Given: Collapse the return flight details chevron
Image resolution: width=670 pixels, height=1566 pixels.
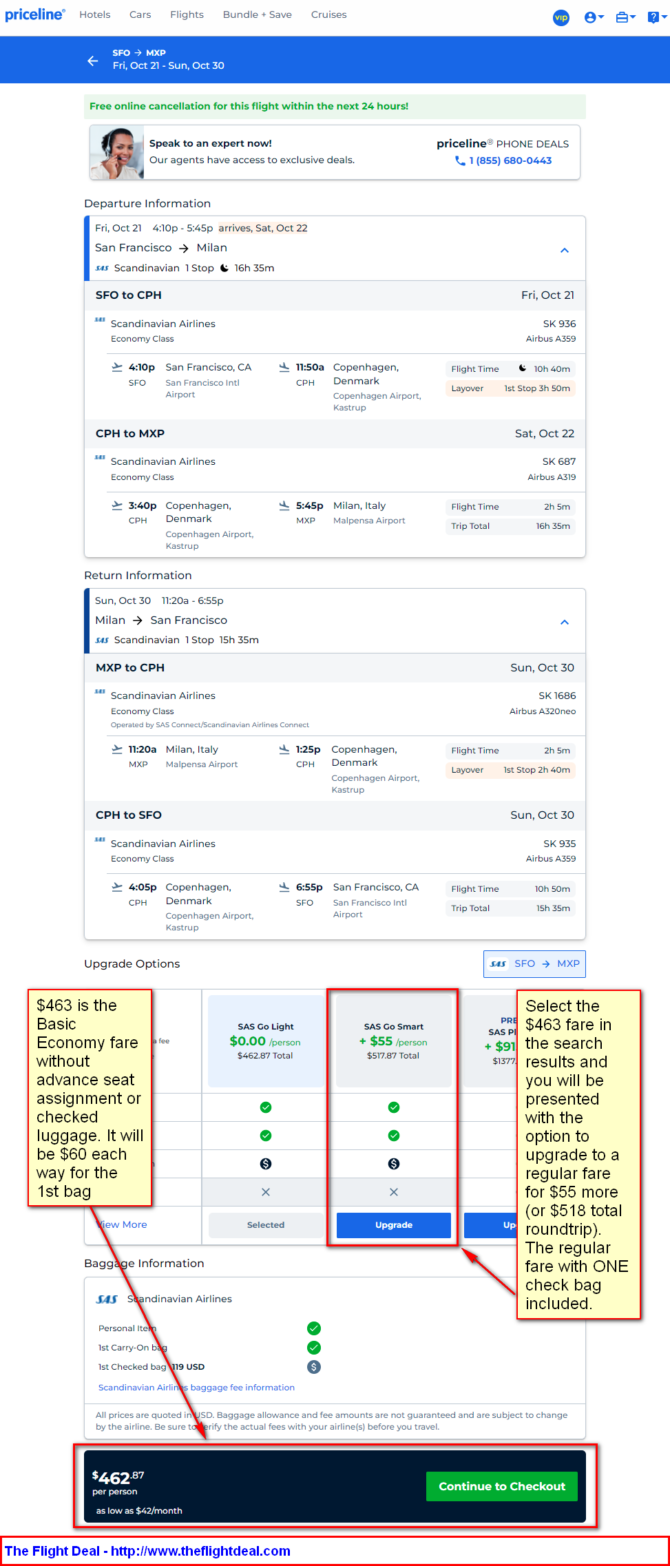Looking at the screenshot, I should [x=564, y=622].
